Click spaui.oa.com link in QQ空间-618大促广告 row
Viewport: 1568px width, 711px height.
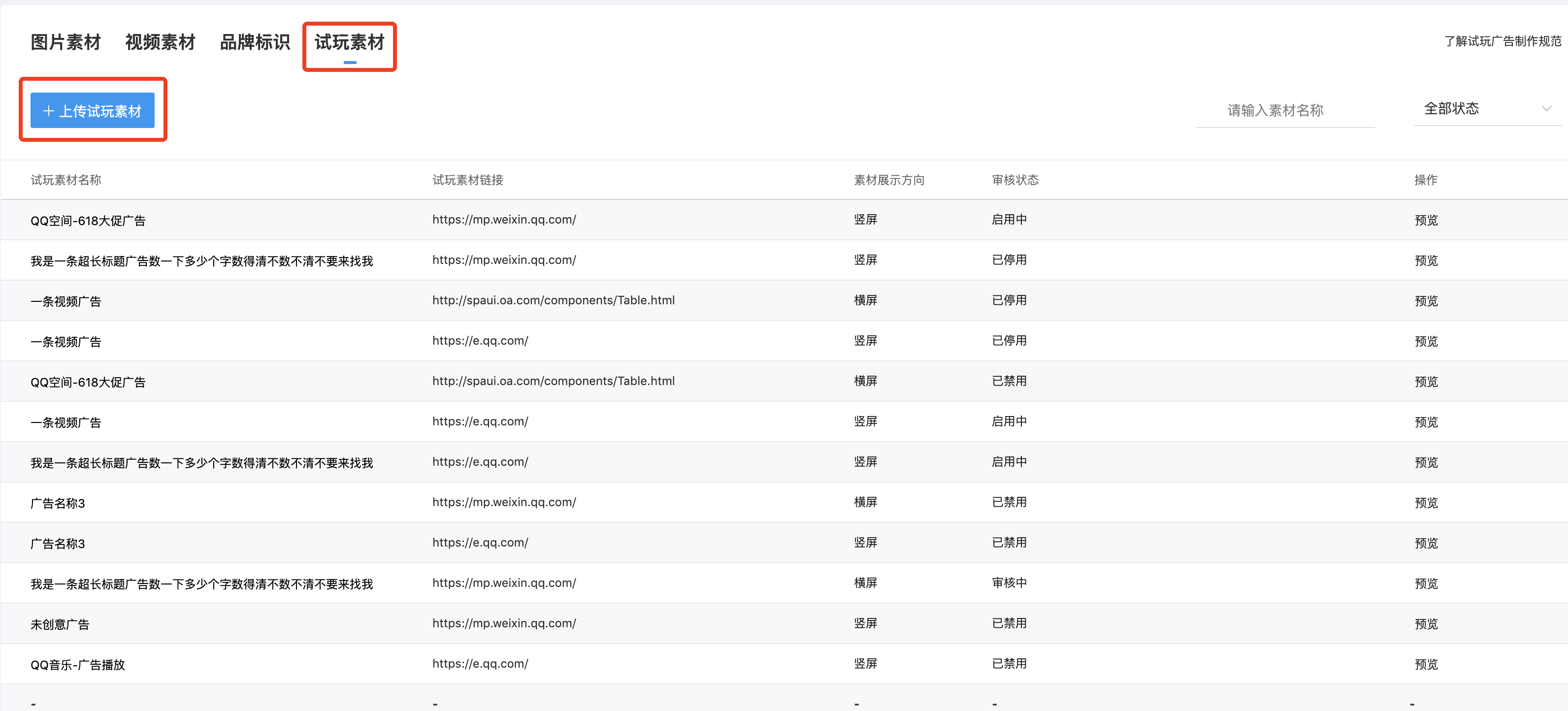(554, 381)
